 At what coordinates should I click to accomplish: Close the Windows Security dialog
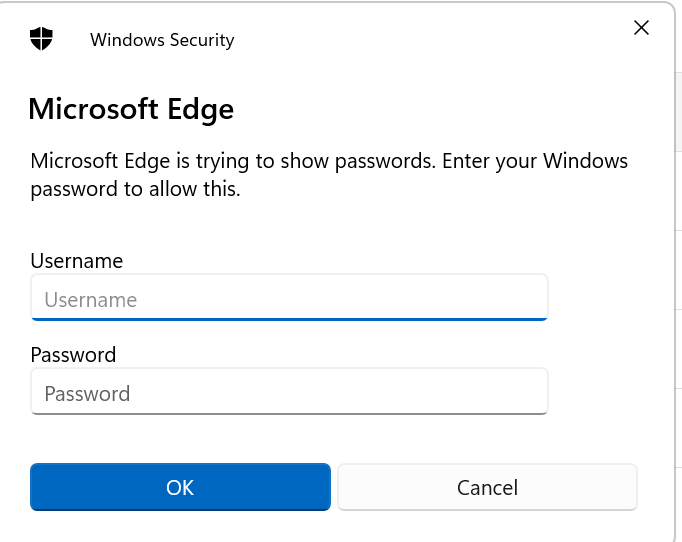click(x=642, y=28)
